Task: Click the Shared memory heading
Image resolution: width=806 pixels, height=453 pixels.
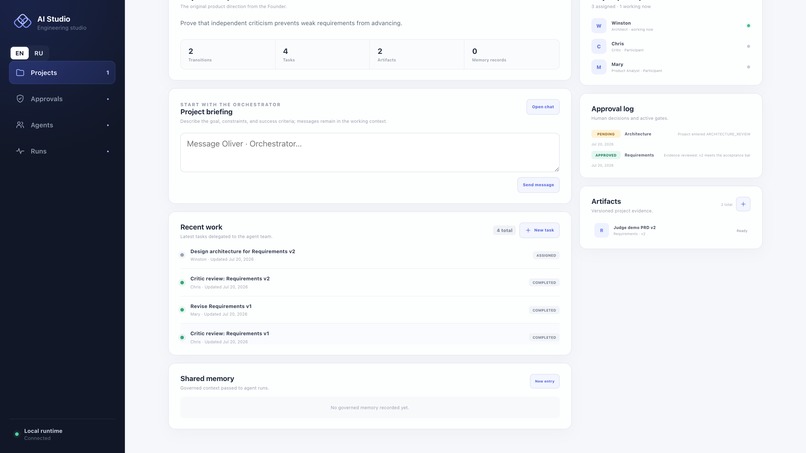Action: pos(207,378)
